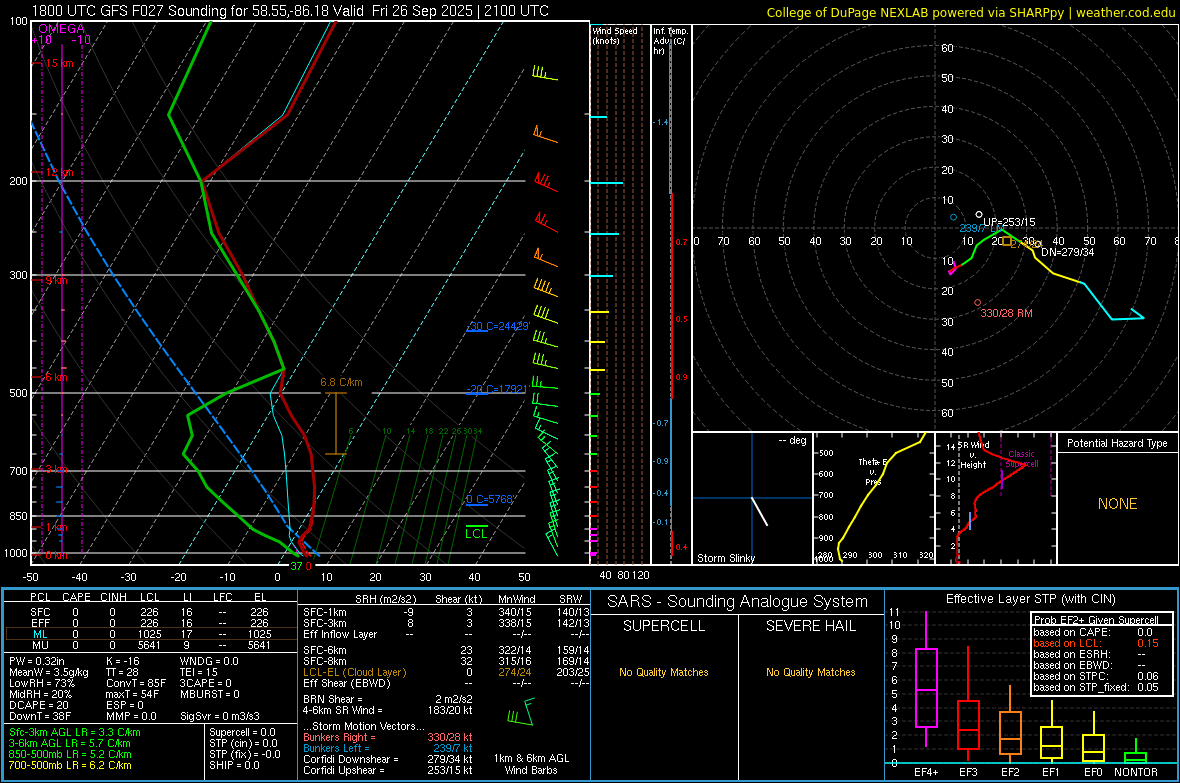Viewport: 1180px width, 783px height.
Task: Click the EF3 axis label
Action: 968,772
